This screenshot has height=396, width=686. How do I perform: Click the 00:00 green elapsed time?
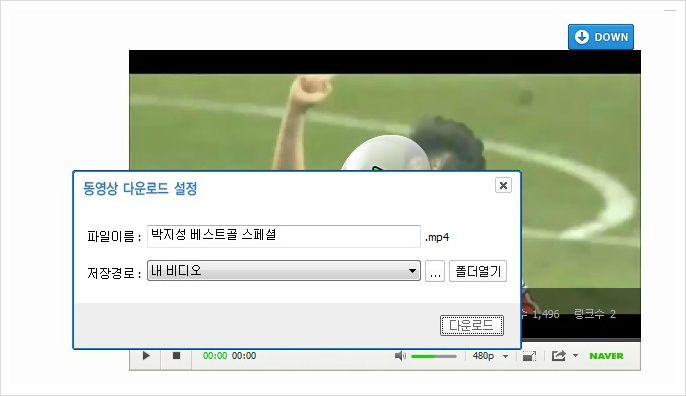click(215, 356)
